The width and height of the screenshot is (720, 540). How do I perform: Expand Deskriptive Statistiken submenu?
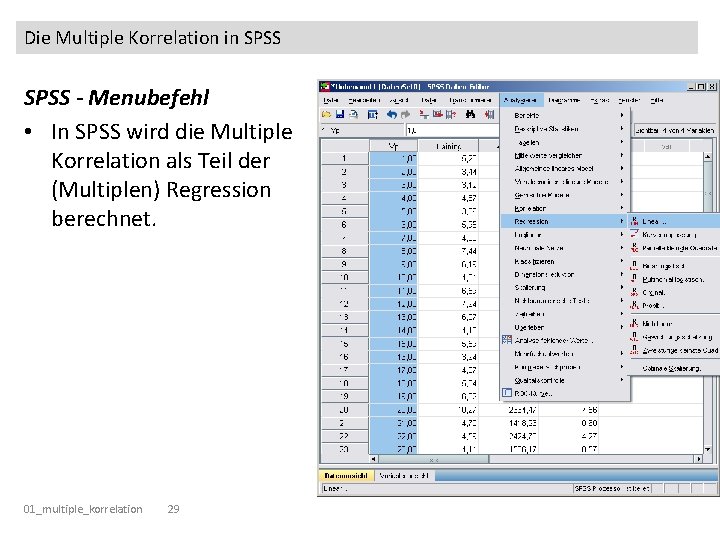[x=565, y=129]
